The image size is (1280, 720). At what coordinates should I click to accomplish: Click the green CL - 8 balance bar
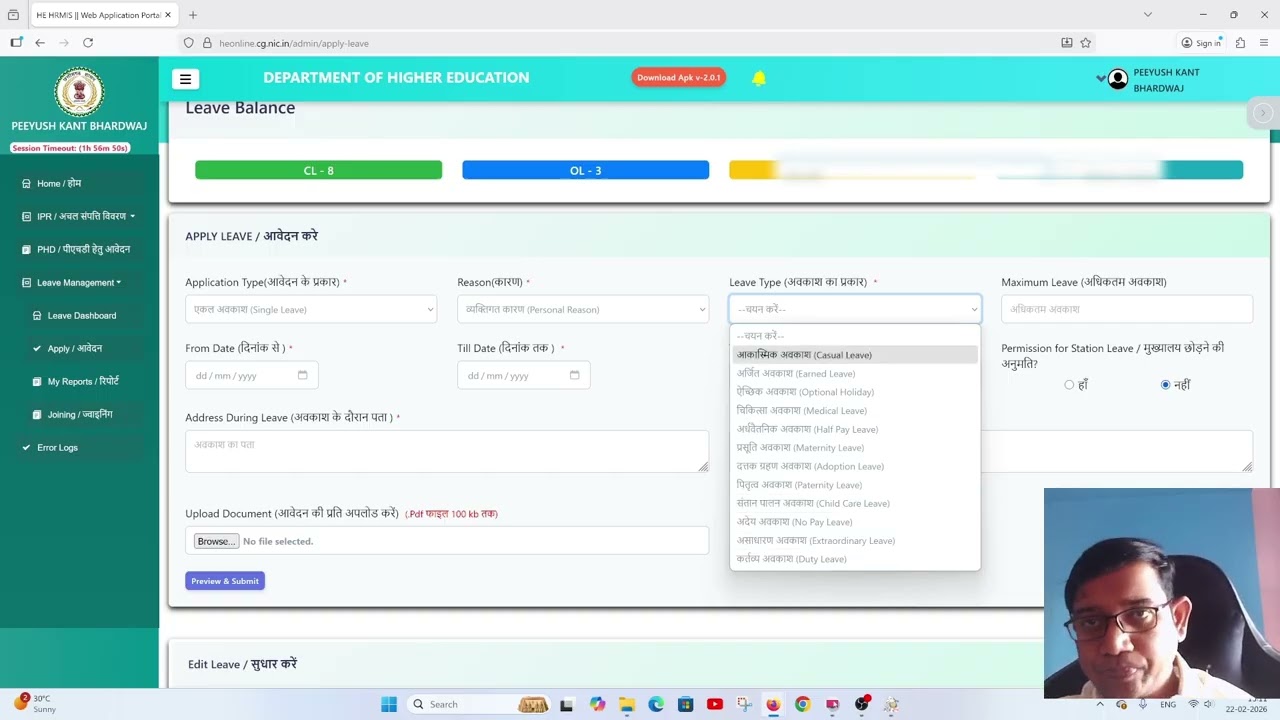click(318, 170)
